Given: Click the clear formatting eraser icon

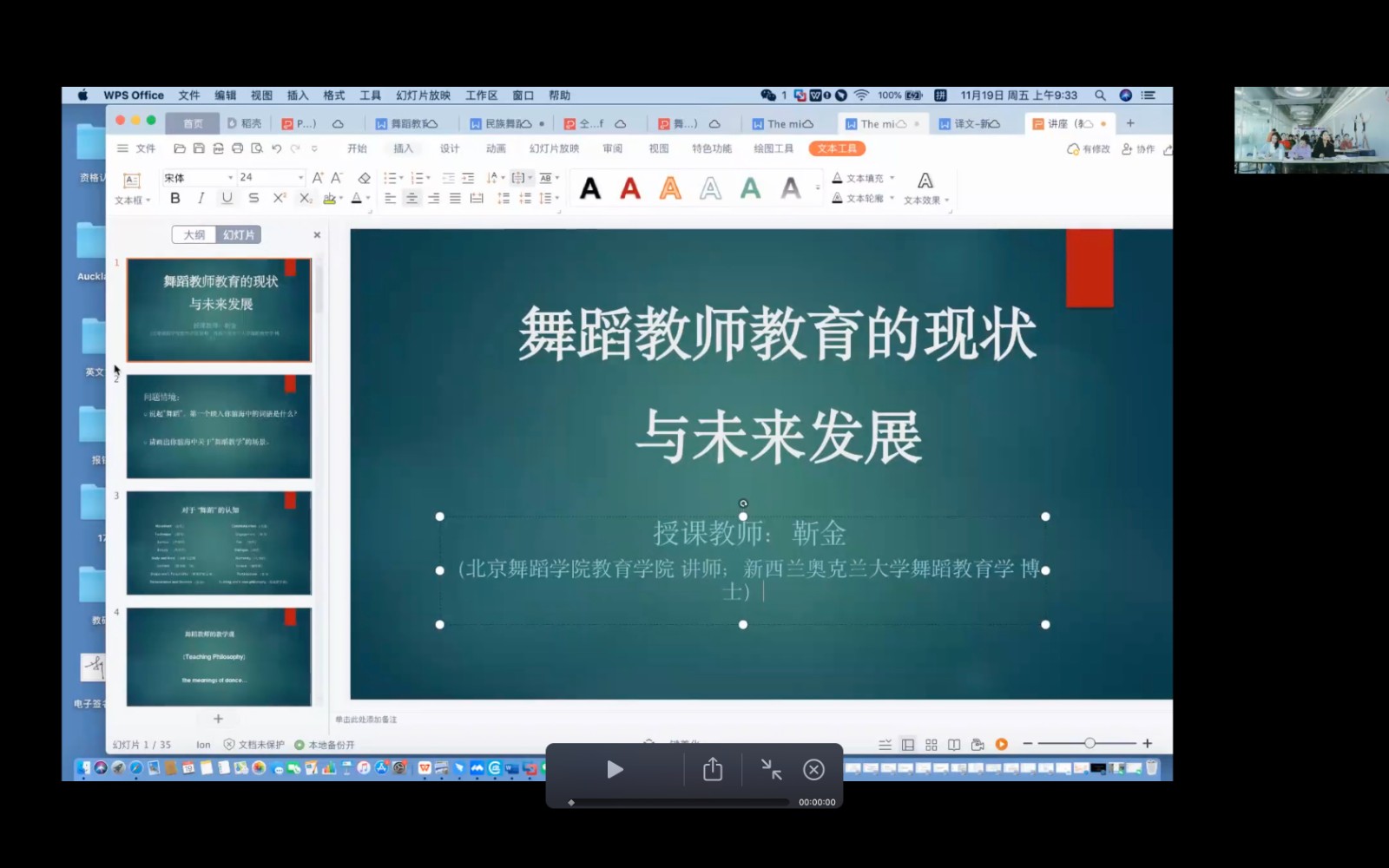Looking at the screenshot, I should coord(365,178).
